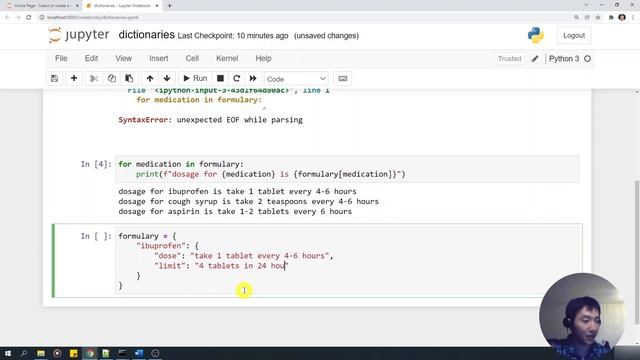This screenshot has width=640, height=360.
Task: Interrupt the kernel with the stop icon
Action: coord(220,78)
